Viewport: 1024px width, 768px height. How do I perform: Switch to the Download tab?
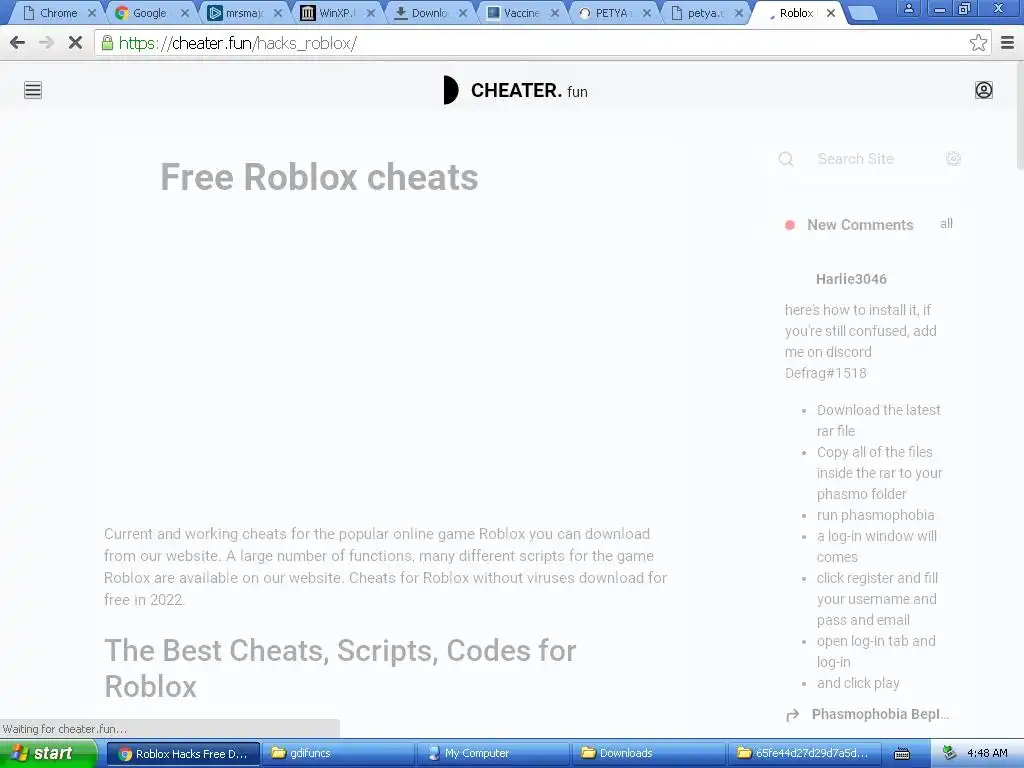click(x=427, y=13)
